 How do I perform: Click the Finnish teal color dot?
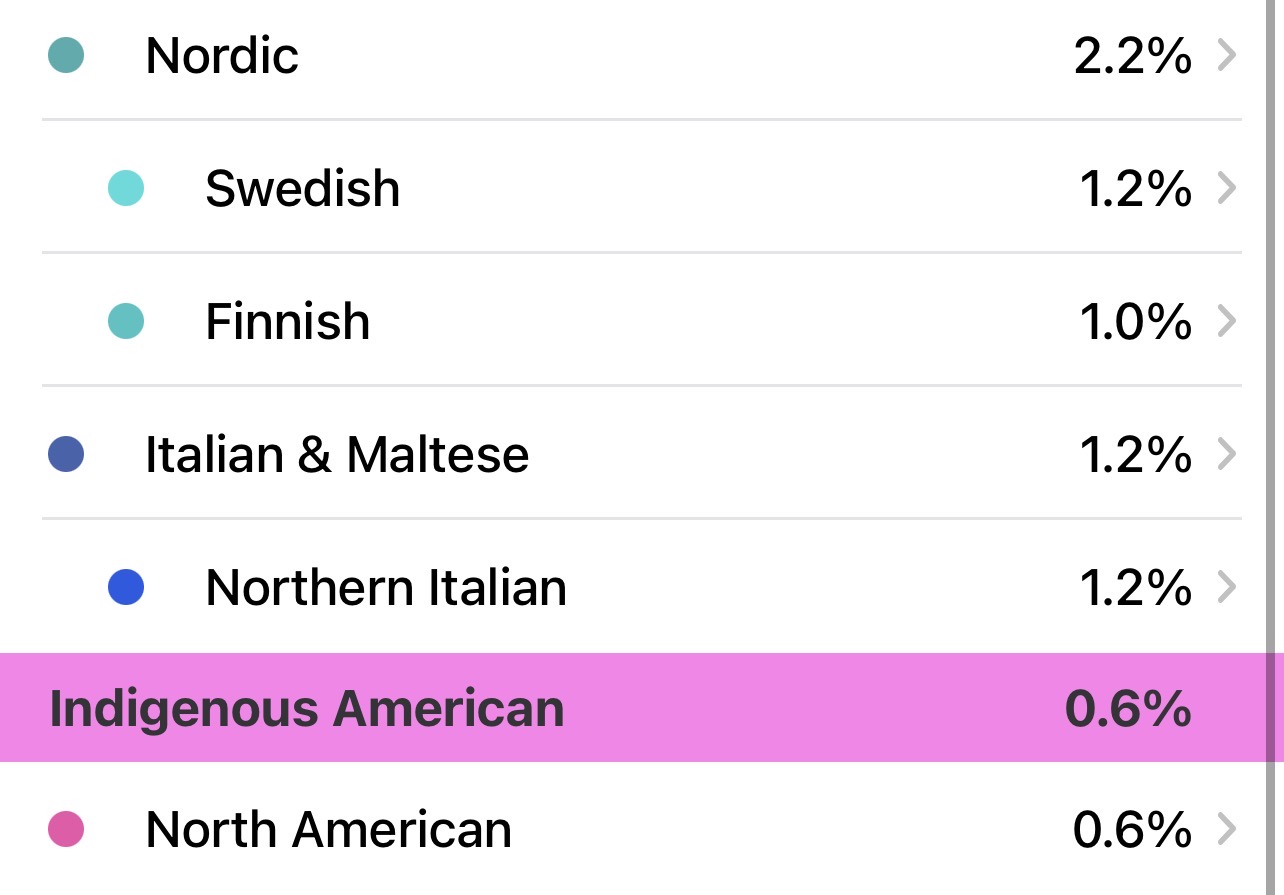click(x=126, y=321)
